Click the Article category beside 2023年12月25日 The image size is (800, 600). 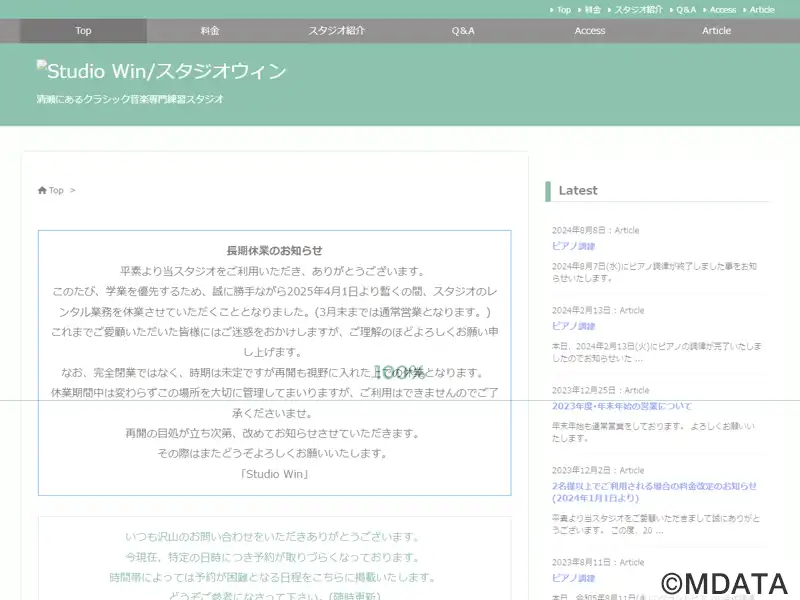click(x=637, y=390)
